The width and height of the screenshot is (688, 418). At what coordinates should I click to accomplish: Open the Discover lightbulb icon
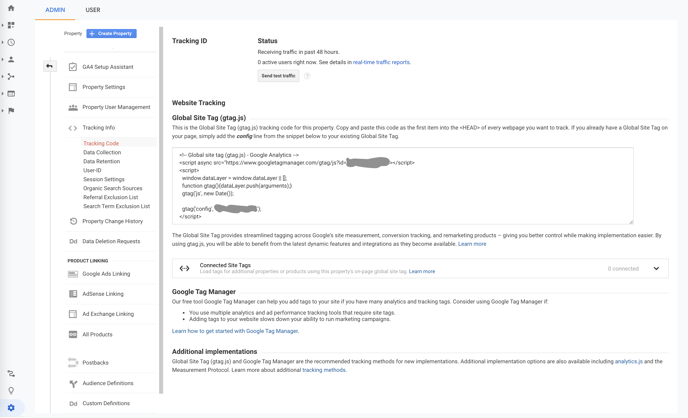point(11,390)
